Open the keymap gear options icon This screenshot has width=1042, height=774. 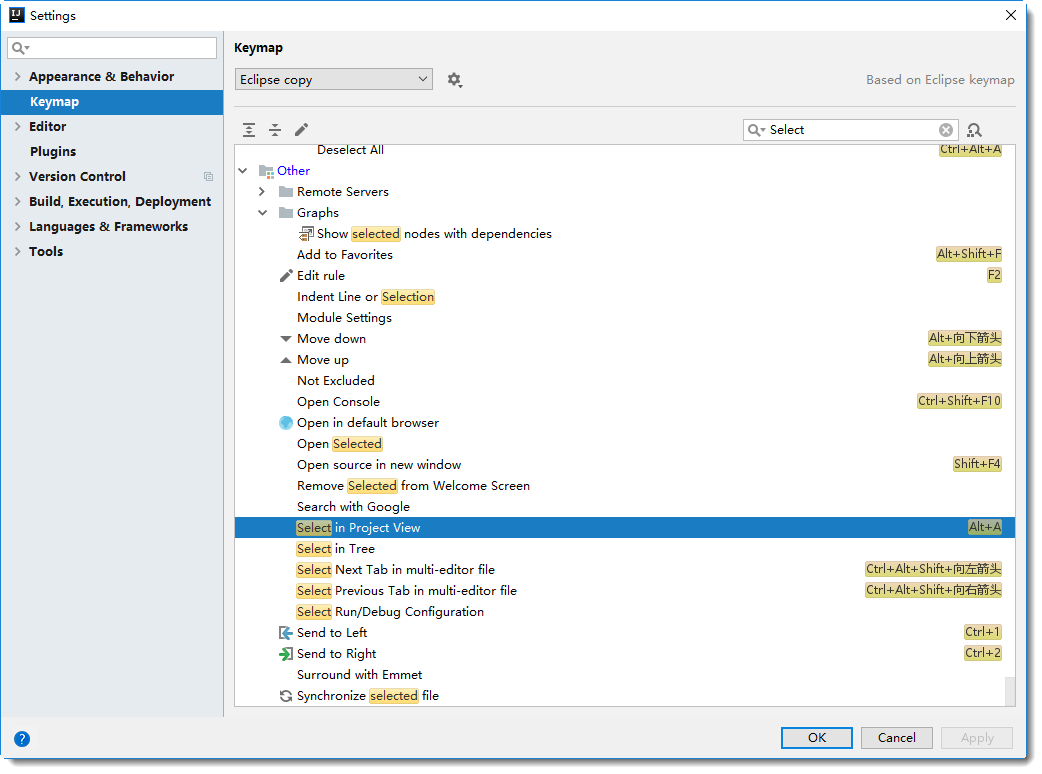click(x=454, y=80)
